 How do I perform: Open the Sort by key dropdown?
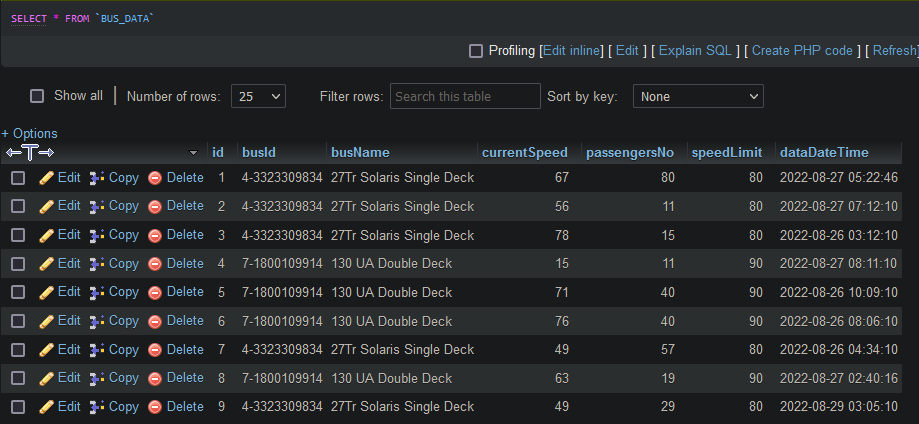[x=698, y=96]
